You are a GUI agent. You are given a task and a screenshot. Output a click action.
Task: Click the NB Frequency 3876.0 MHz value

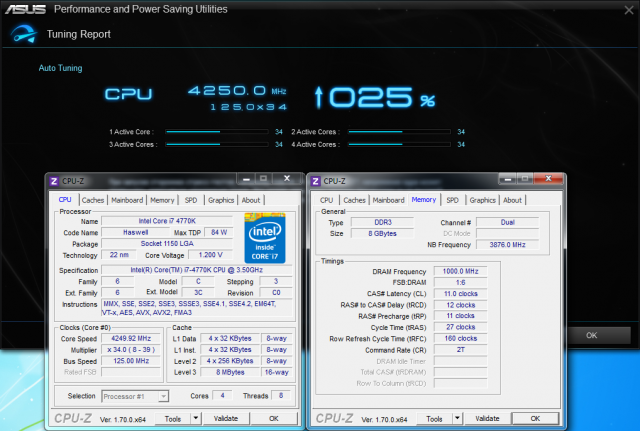pyautogui.click(x=507, y=244)
